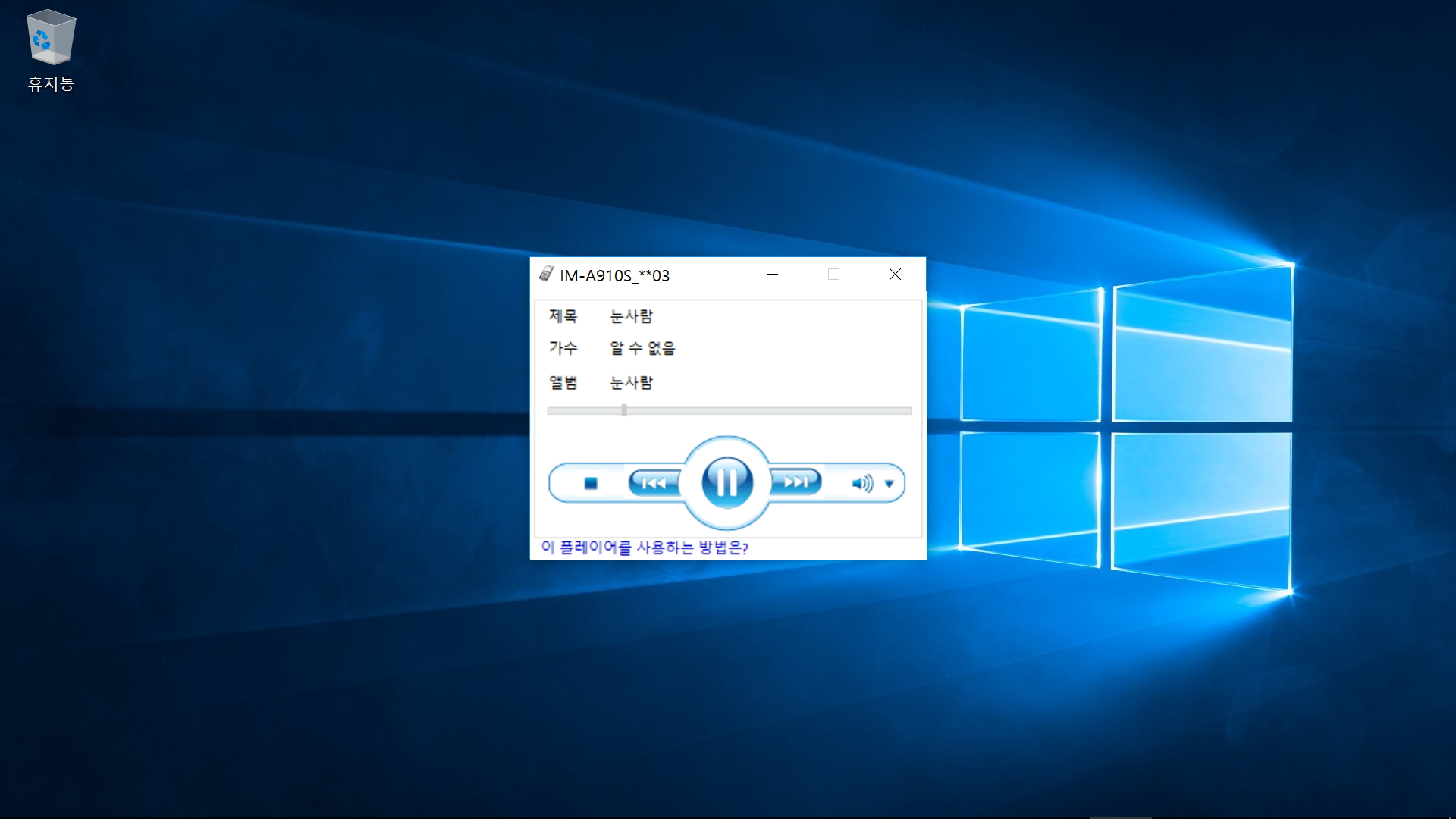Mute with the speaker volume icon

tap(861, 483)
